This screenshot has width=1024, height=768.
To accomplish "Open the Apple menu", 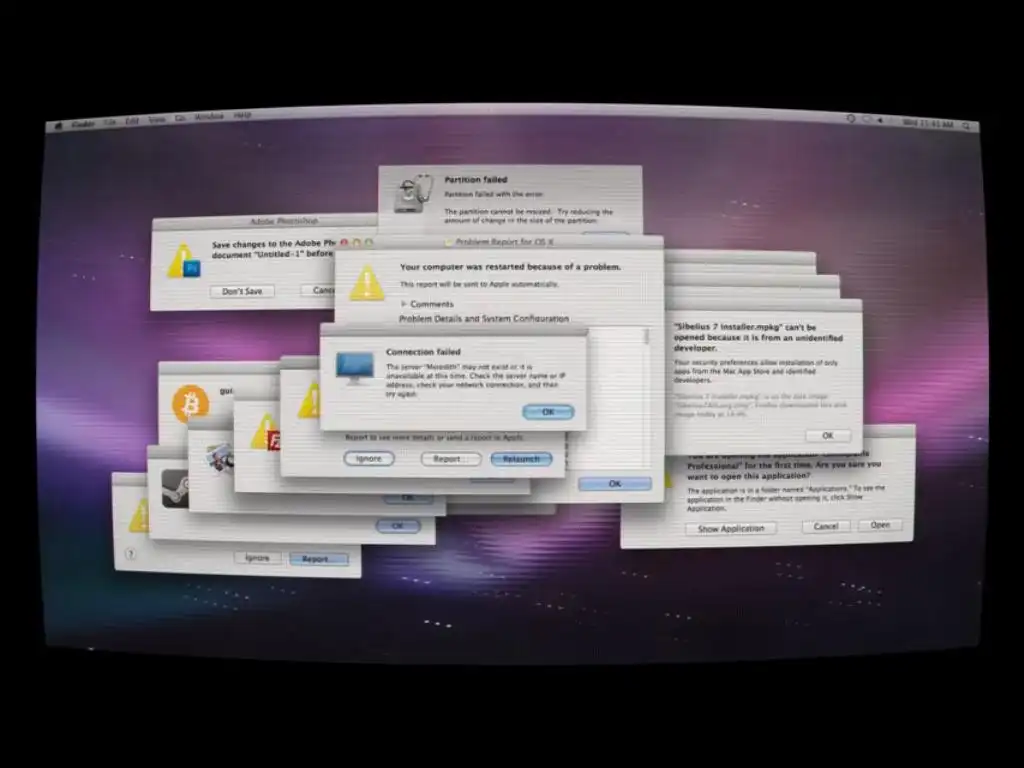I will point(58,125).
